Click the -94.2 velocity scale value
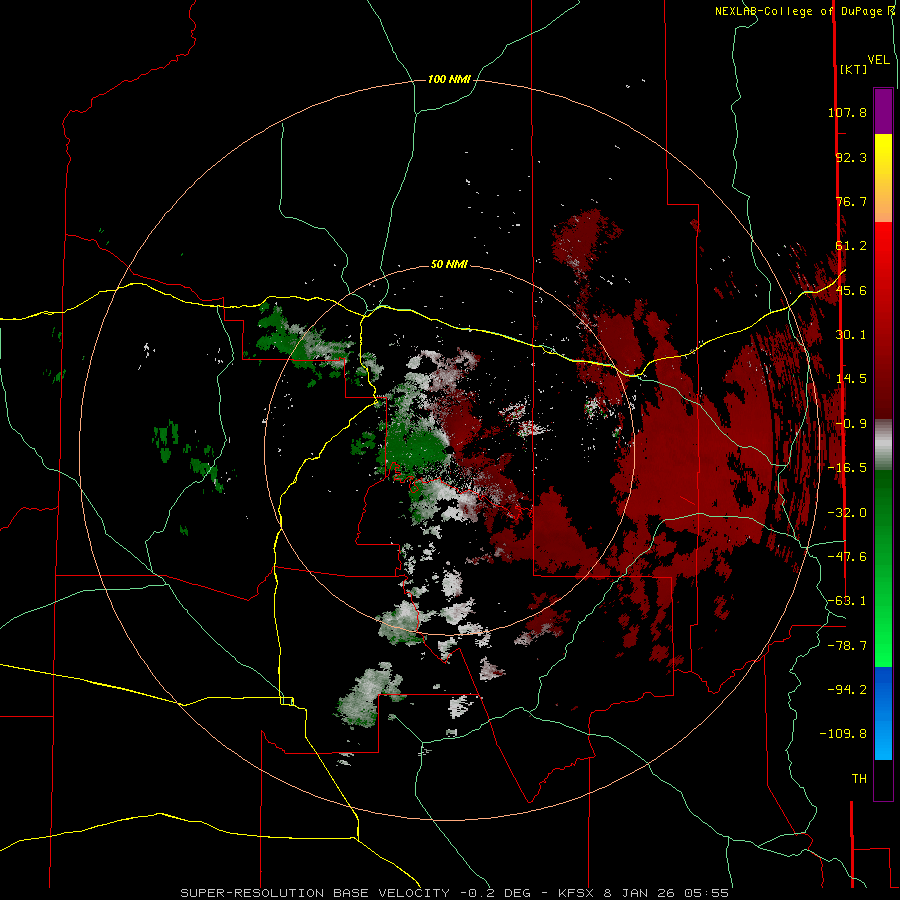900x900 pixels. pos(847,690)
